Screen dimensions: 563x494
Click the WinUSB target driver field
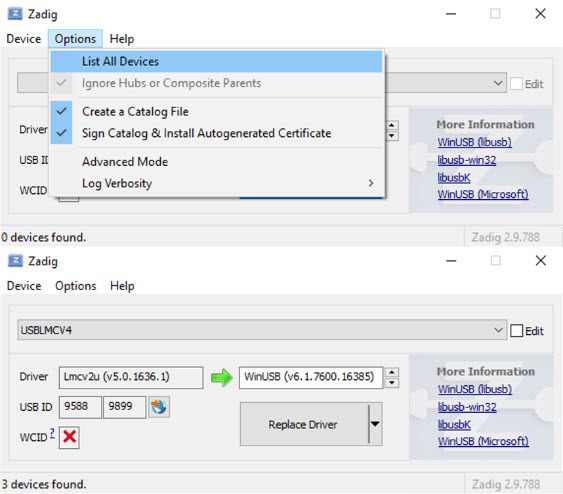click(x=311, y=377)
